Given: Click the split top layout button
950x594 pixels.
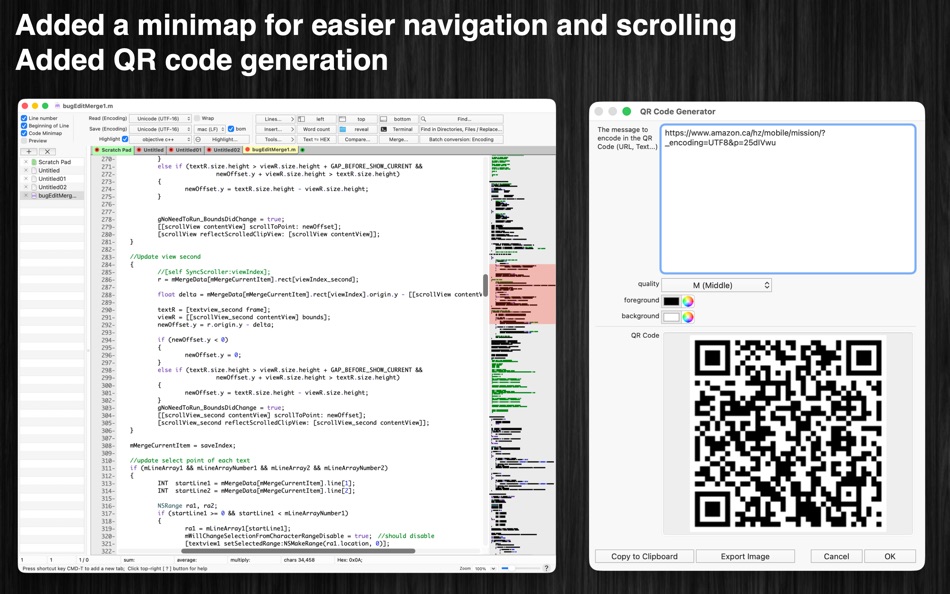Looking at the screenshot, I should click(x=357, y=119).
